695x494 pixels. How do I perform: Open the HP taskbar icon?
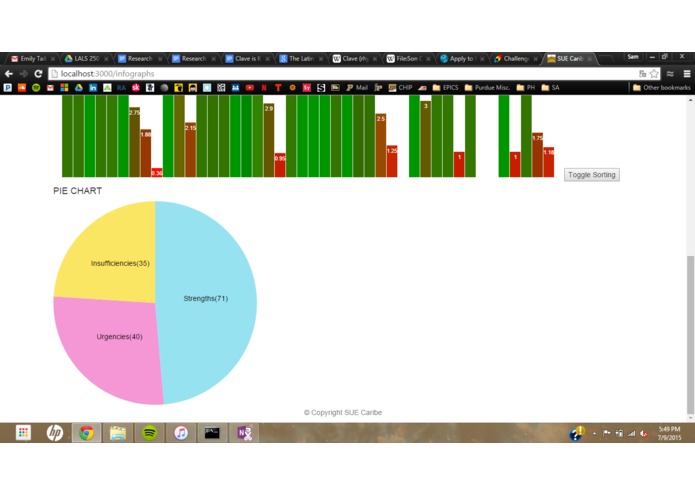pyautogui.click(x=55, y=433)
